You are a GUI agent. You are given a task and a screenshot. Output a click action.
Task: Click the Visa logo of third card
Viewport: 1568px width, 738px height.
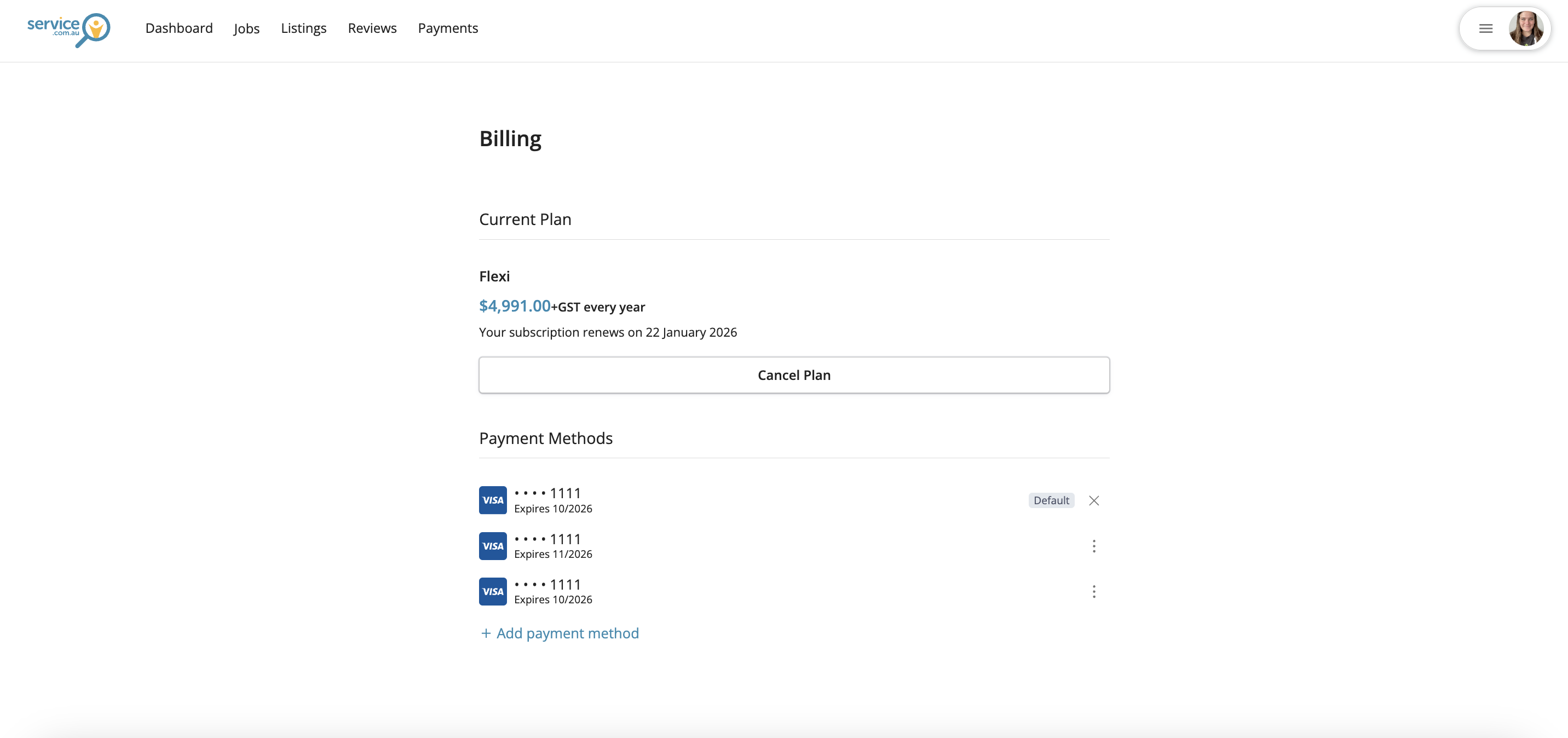(x=492, y=592)
